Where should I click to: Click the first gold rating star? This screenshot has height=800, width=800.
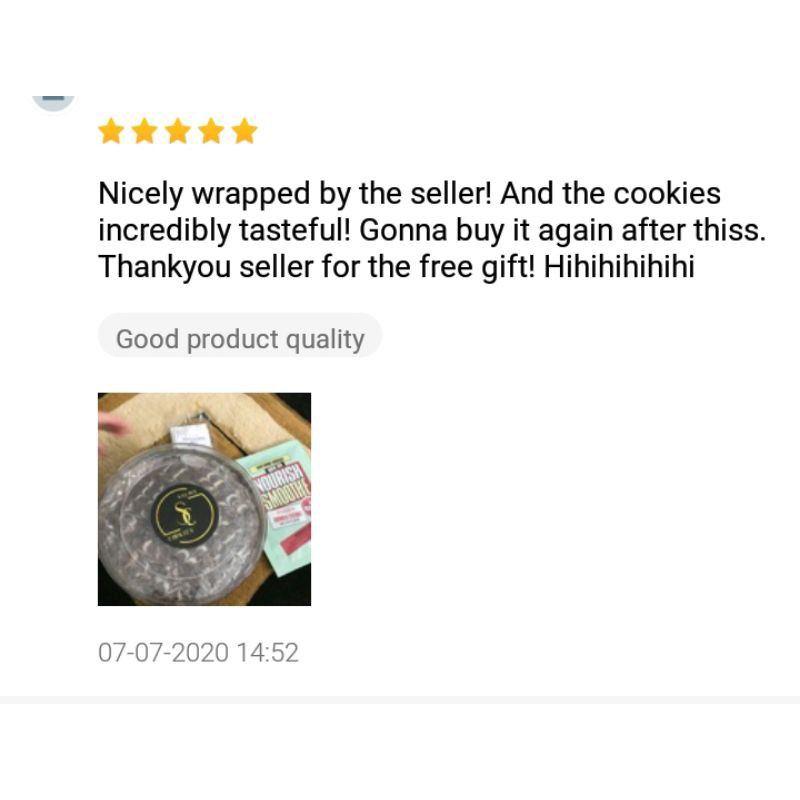coord(111,131)
